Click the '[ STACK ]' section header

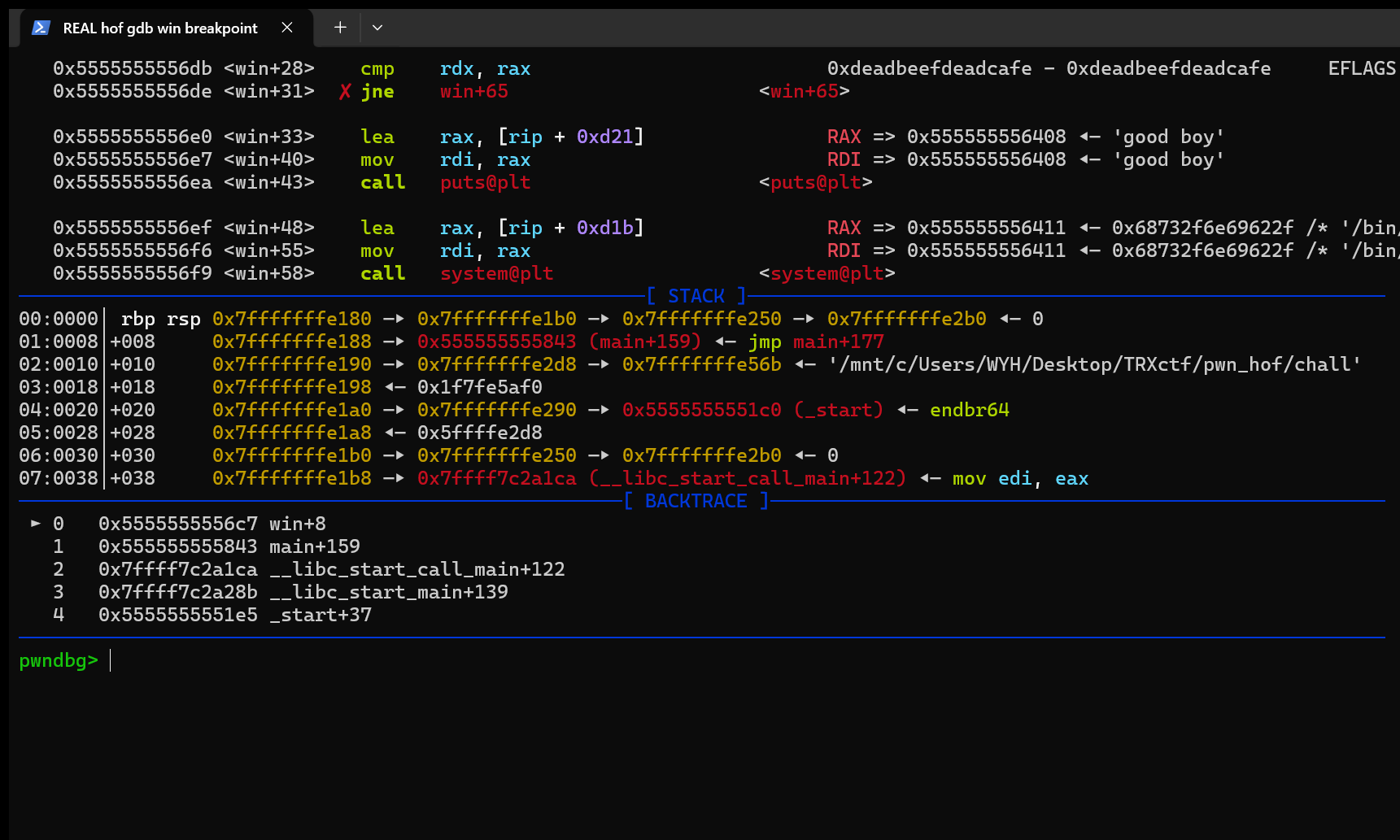pos(696,296)
